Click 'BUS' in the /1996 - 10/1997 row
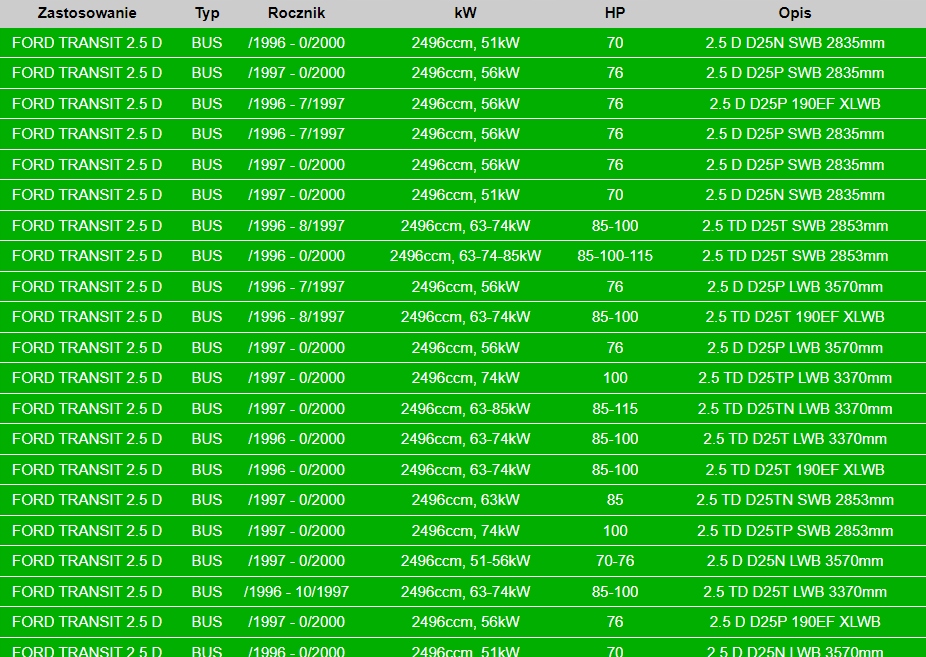This screenshot has width=926, height=657. coord(207,591)
